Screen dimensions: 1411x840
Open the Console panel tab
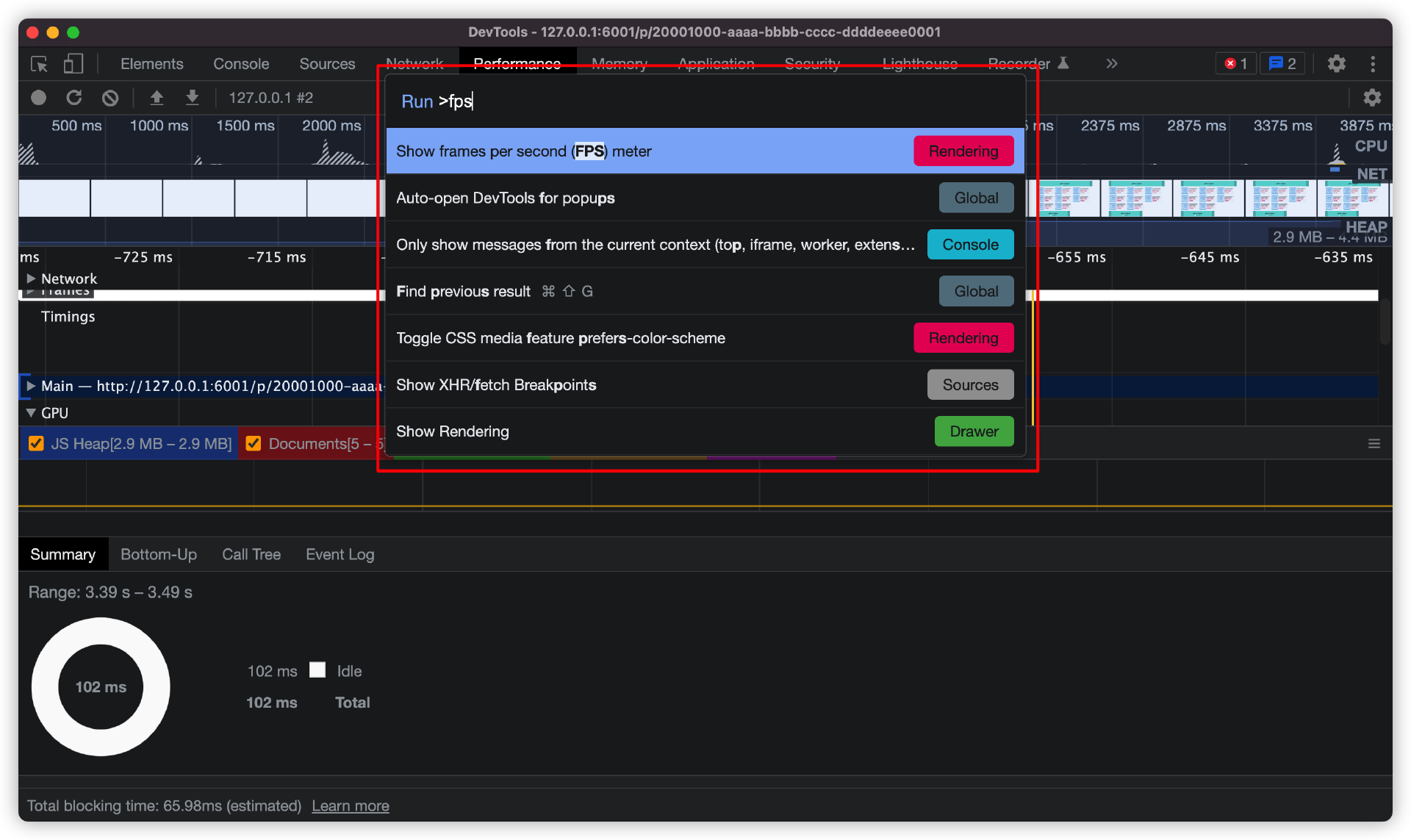coord(241,64)
